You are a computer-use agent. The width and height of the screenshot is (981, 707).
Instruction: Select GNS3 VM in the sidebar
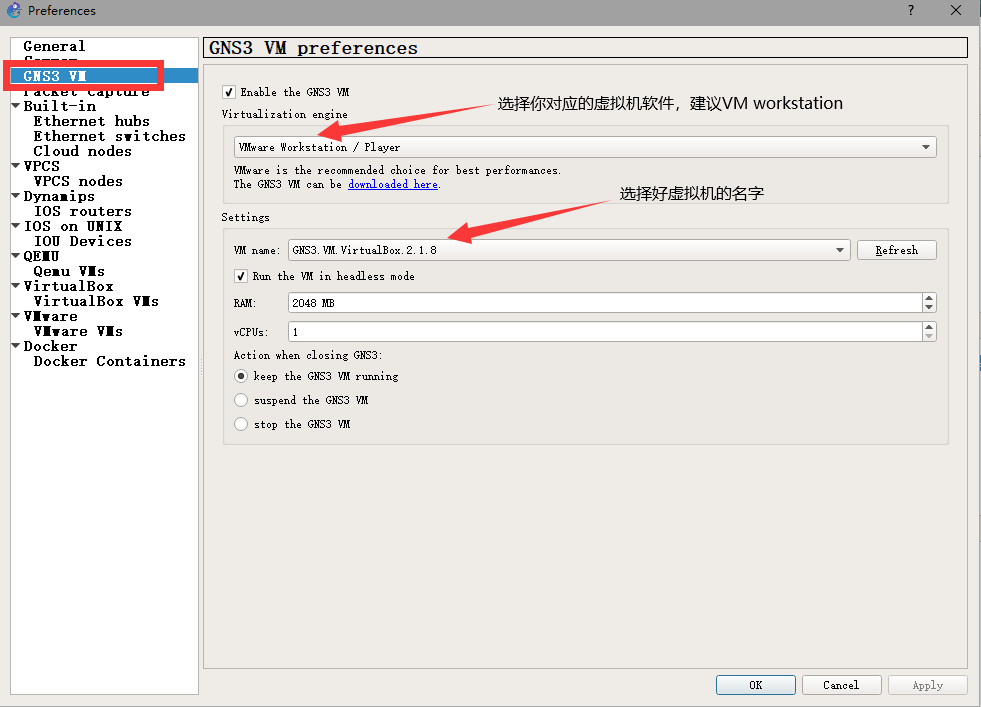click(x=55, y=76)
